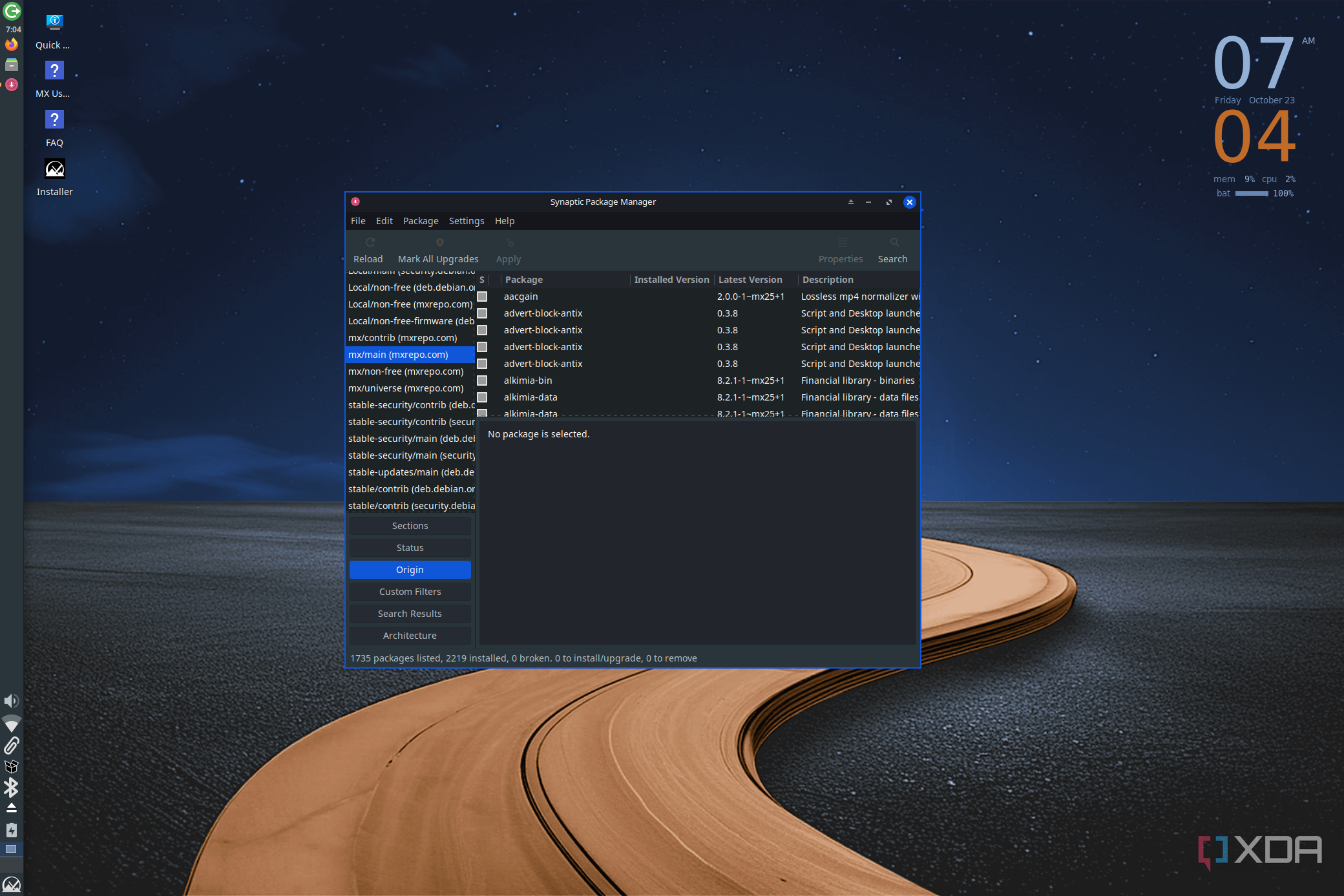
Task: Click the Reload toolbar button
Action: (x=368, y=251)
